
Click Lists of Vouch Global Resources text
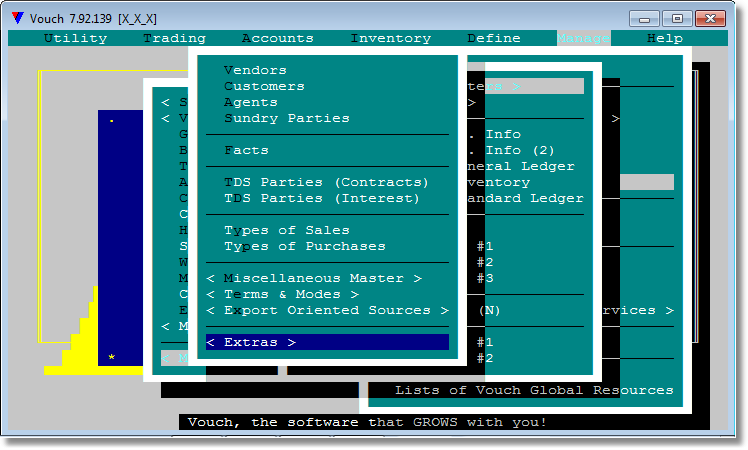[534, 390]
